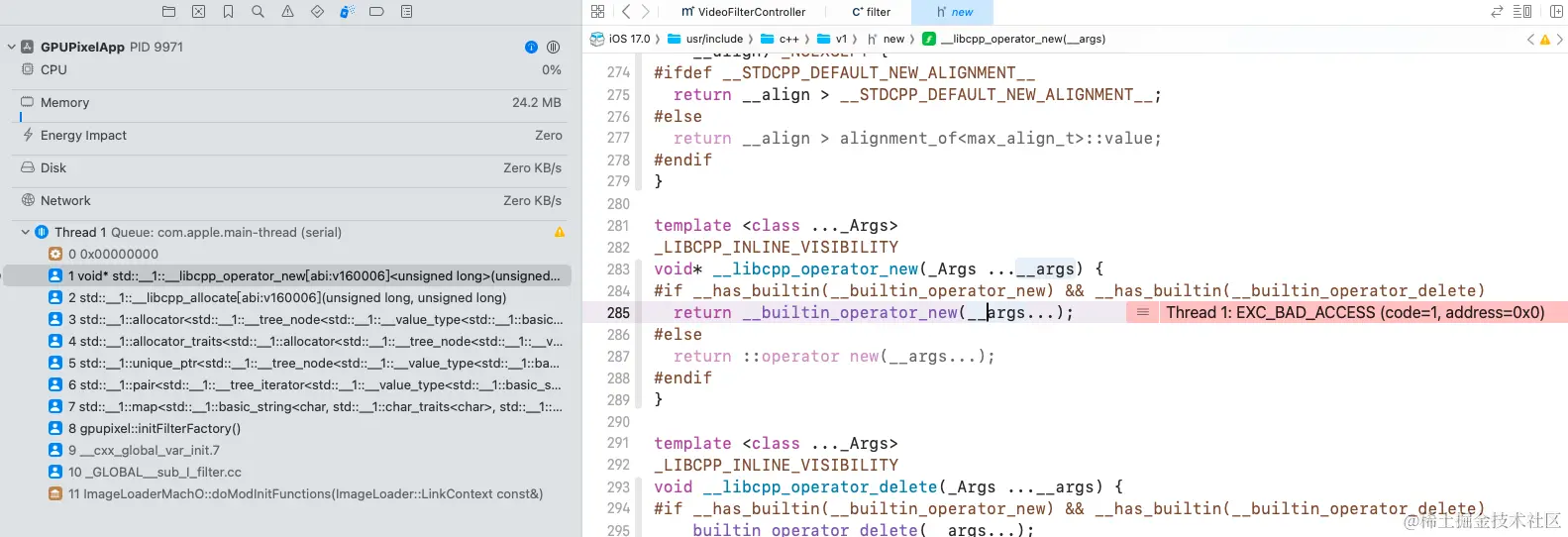Select the Disk gauge row
This screenshot has height=537, width=1568.
point(291,168)
